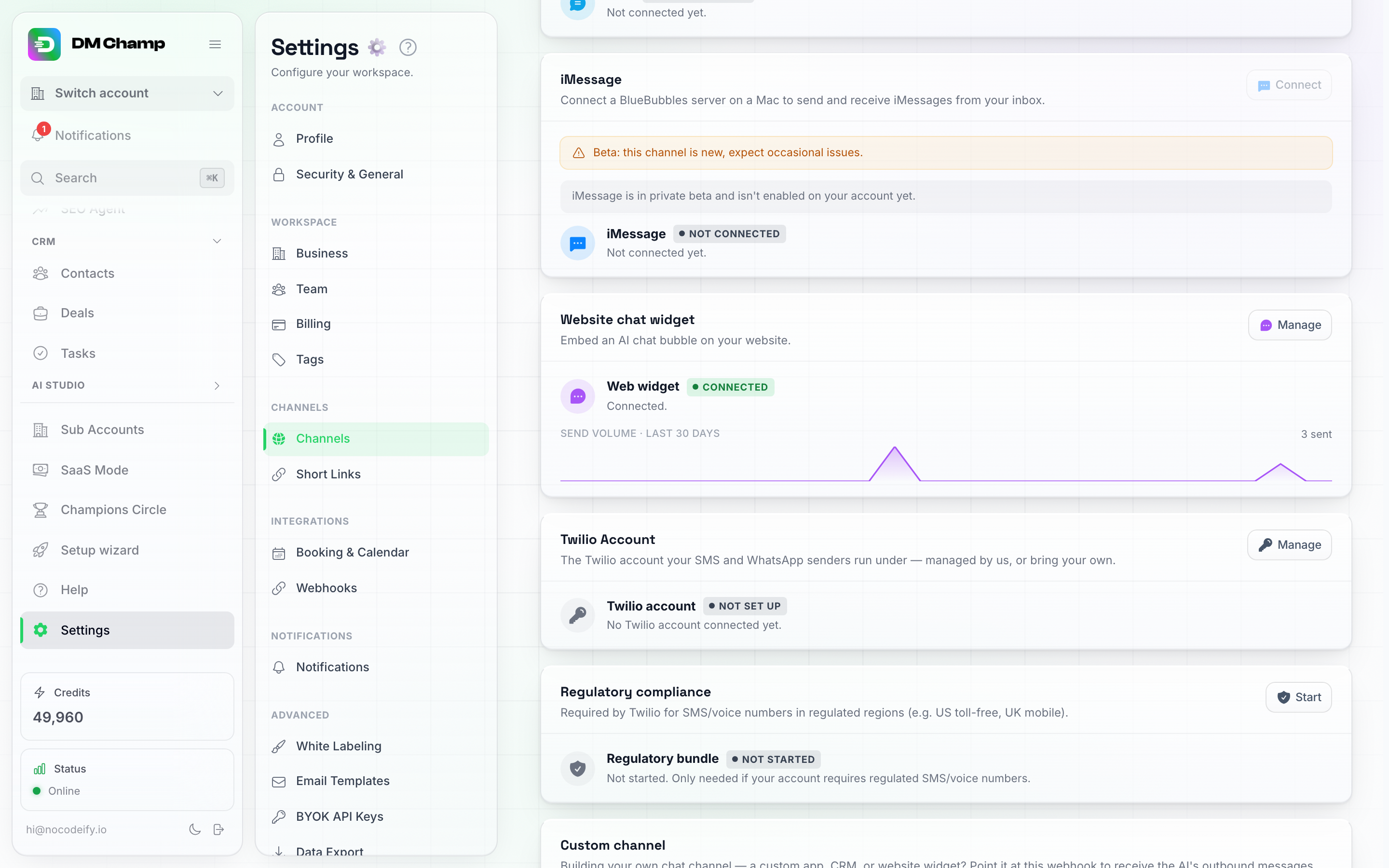Click the SaaS Mode icon
Viewport: 1389px width, 868px height.
[x=40, y=470]
